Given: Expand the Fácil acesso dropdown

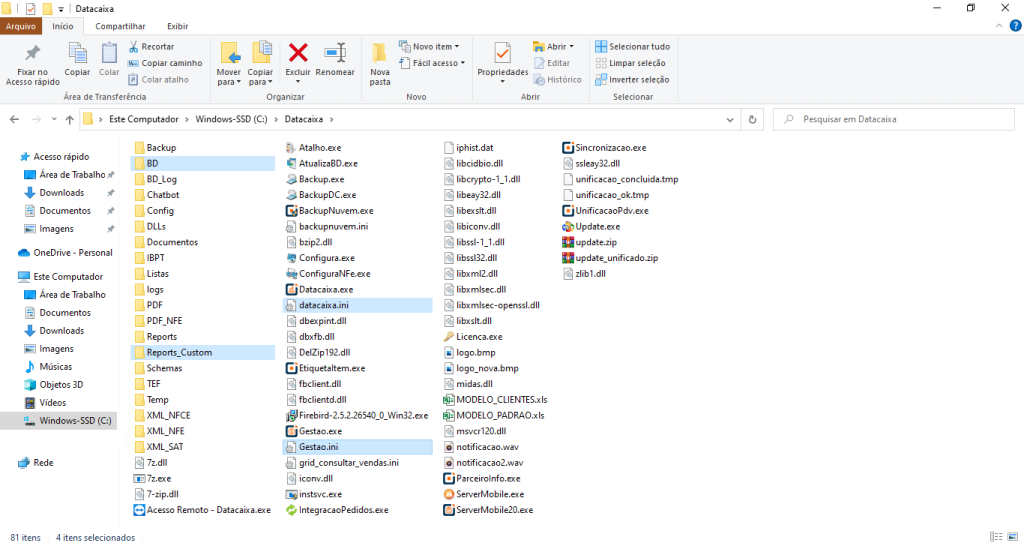Looking at the screenshot, I should point(432,63).
